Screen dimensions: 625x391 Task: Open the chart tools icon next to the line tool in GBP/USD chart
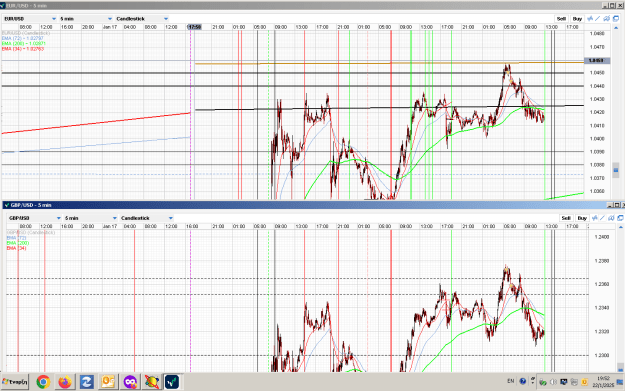[611, 218]
